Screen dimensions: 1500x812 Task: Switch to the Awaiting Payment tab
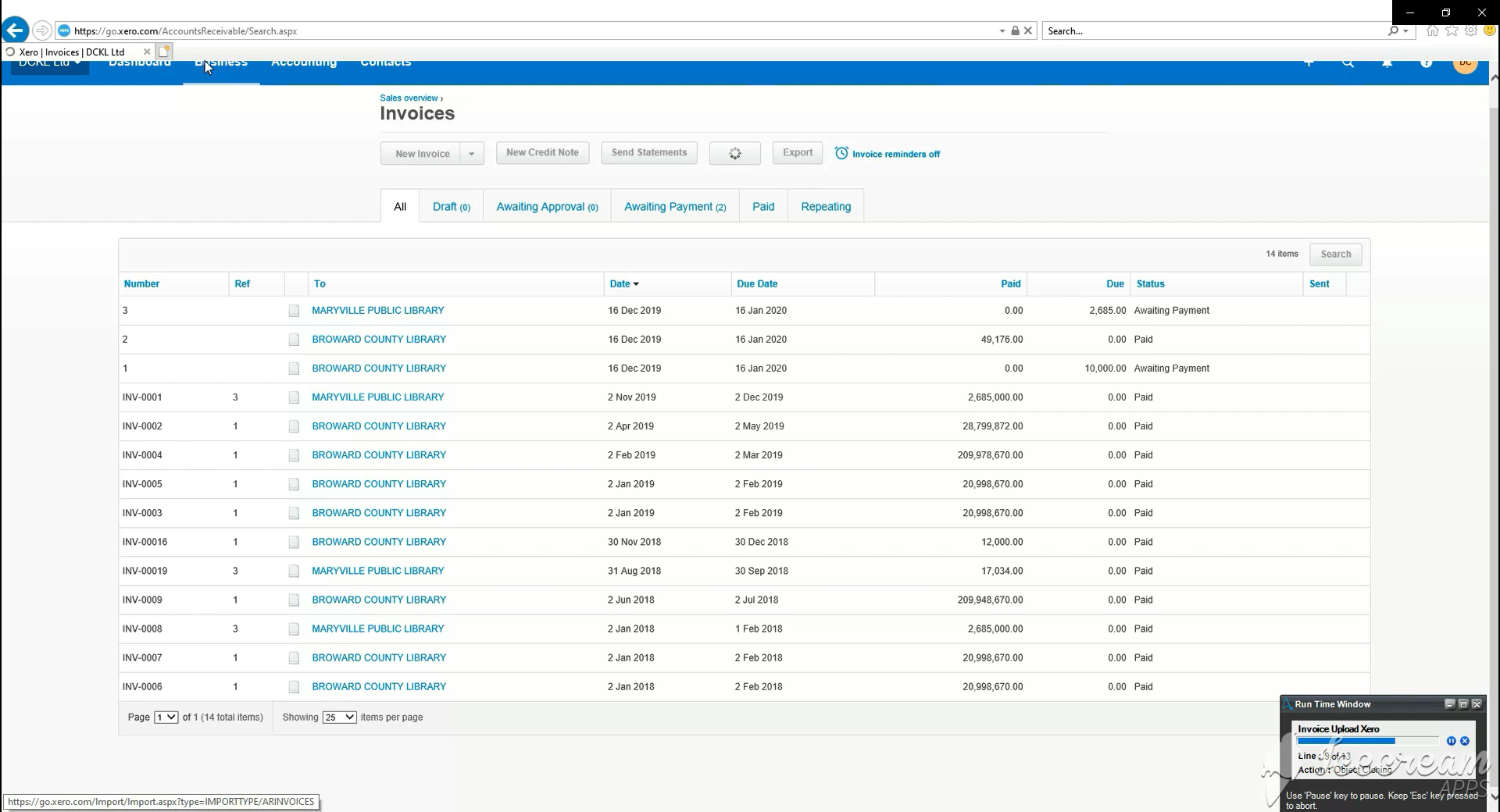674,206
